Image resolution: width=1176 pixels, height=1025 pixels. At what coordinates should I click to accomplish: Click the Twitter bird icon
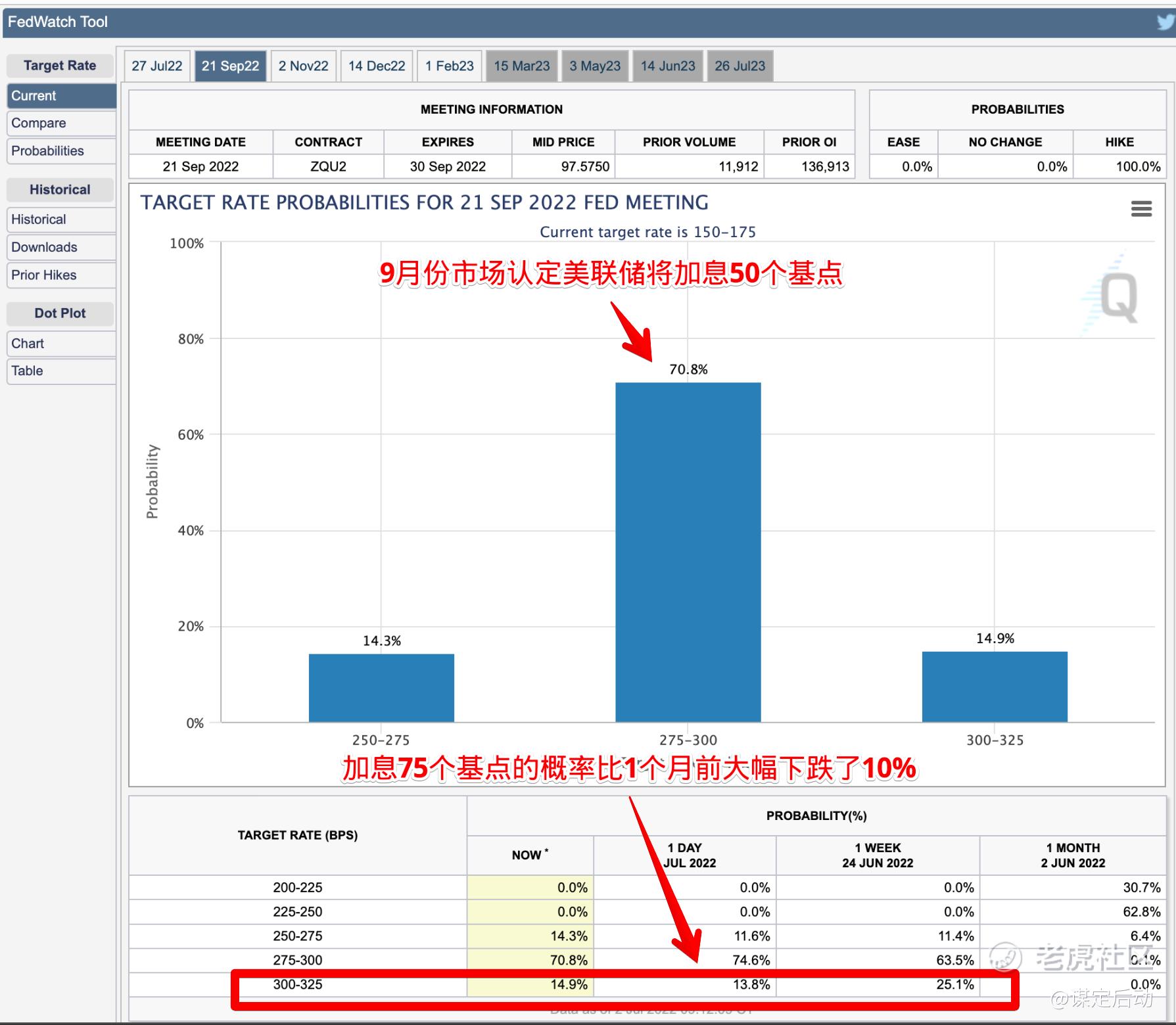[x=1166, y=22]
